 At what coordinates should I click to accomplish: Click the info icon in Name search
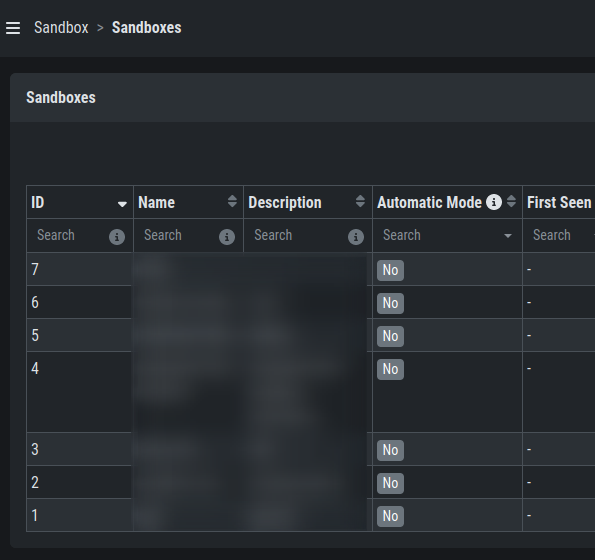coord(227,237)
